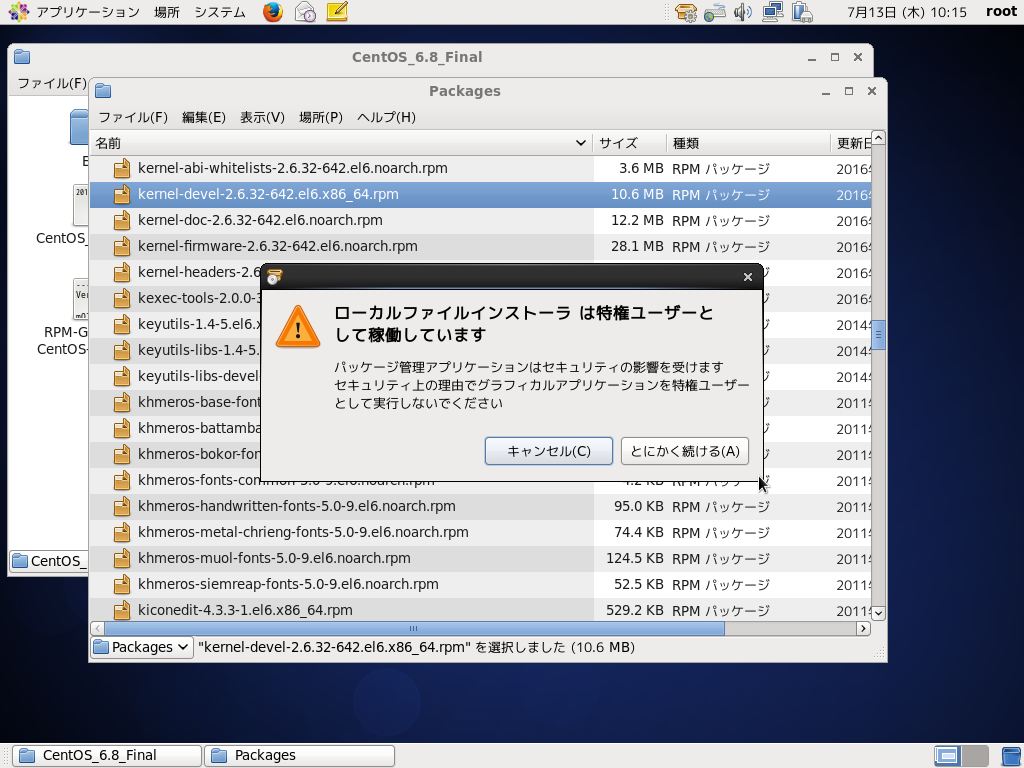This screenshot has height=768, width=1024.
Task: Click khmeros-metal-chrieng-fonts package icon
Action: point(121,533)
